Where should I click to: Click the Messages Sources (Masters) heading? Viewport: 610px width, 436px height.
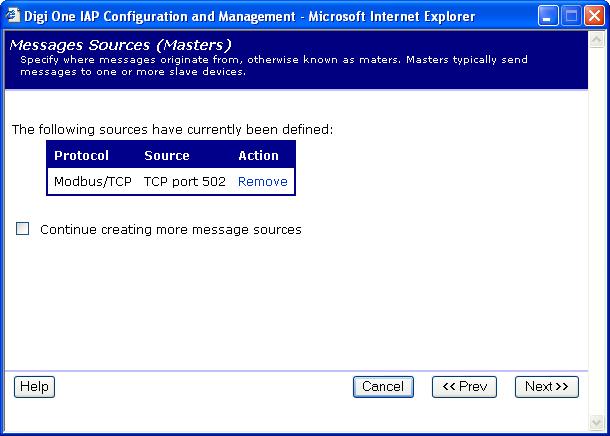(x=120, y=45)
